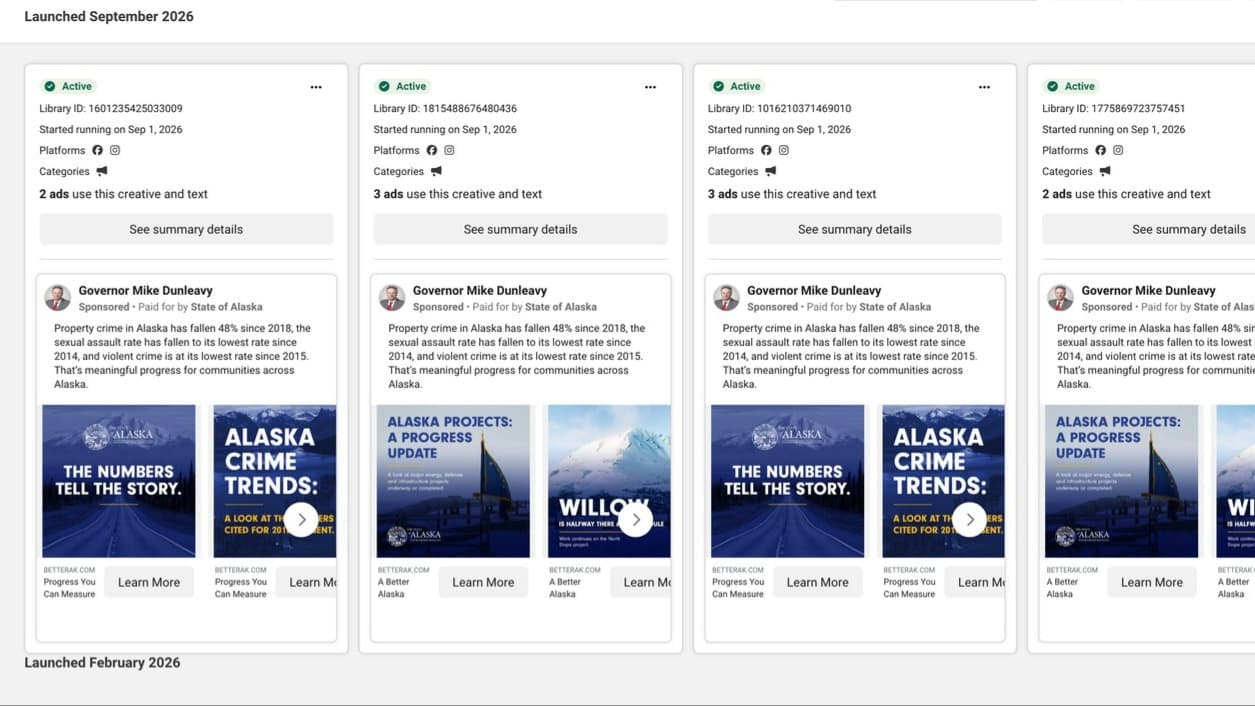
Task: Click megaphone category icon in ad 1775869723757451
Action: coord(1104,171)
